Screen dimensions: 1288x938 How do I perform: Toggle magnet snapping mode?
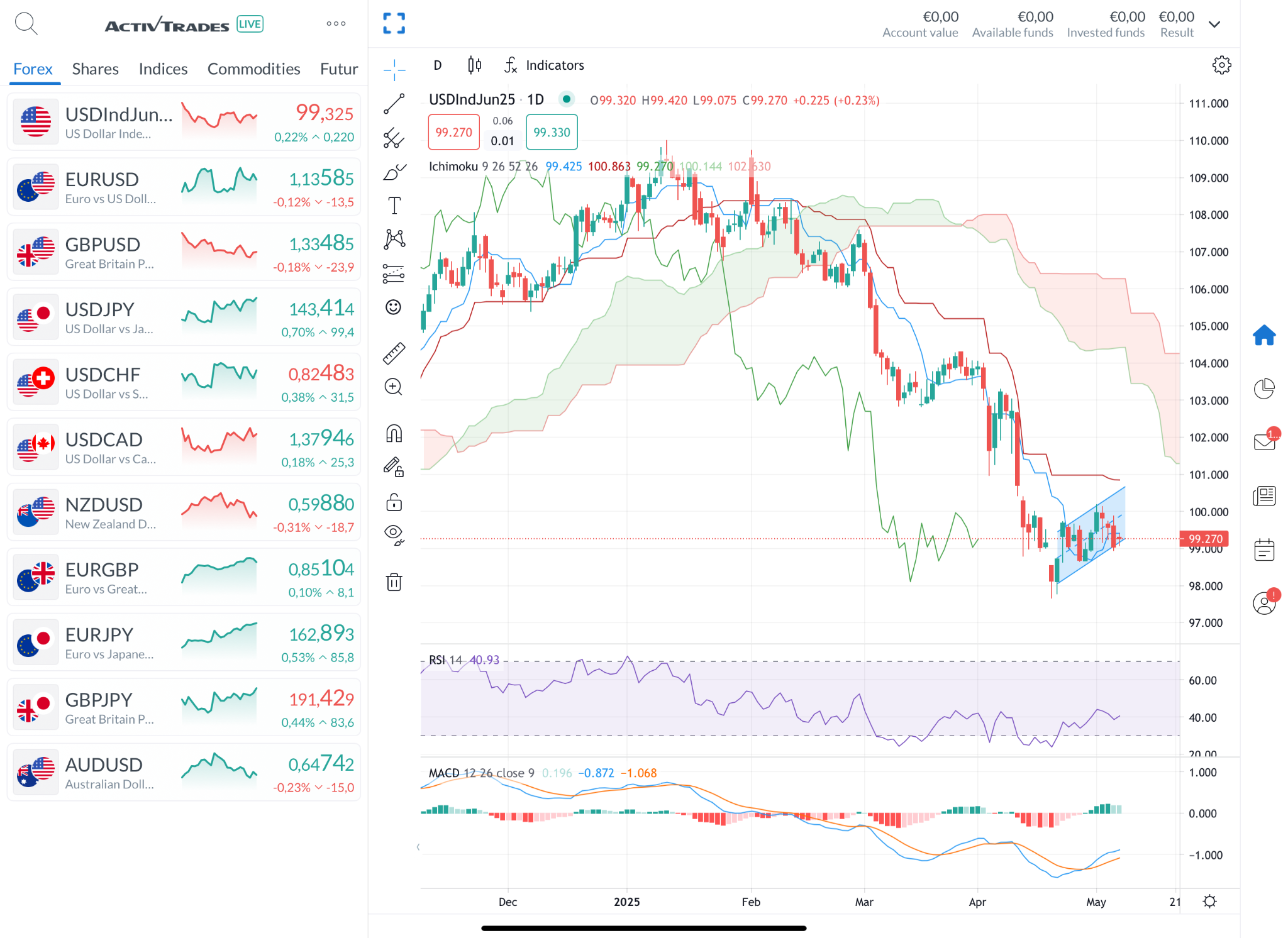pos(394,434)
